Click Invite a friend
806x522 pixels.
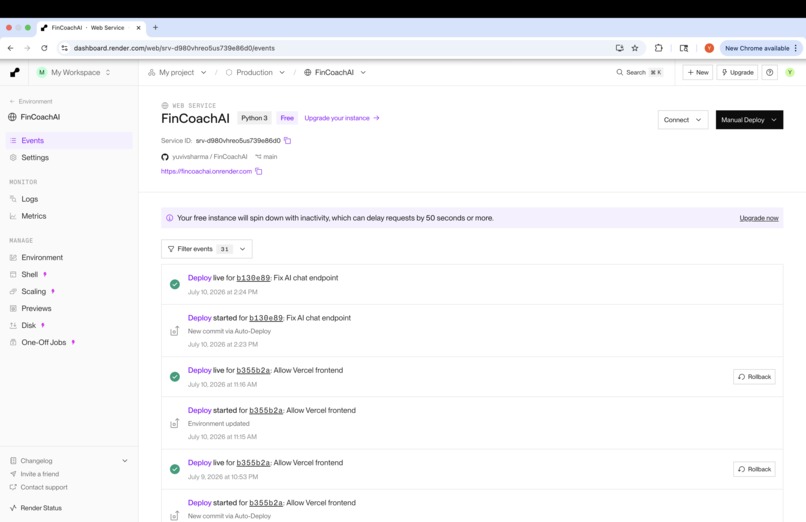point(40,474)
